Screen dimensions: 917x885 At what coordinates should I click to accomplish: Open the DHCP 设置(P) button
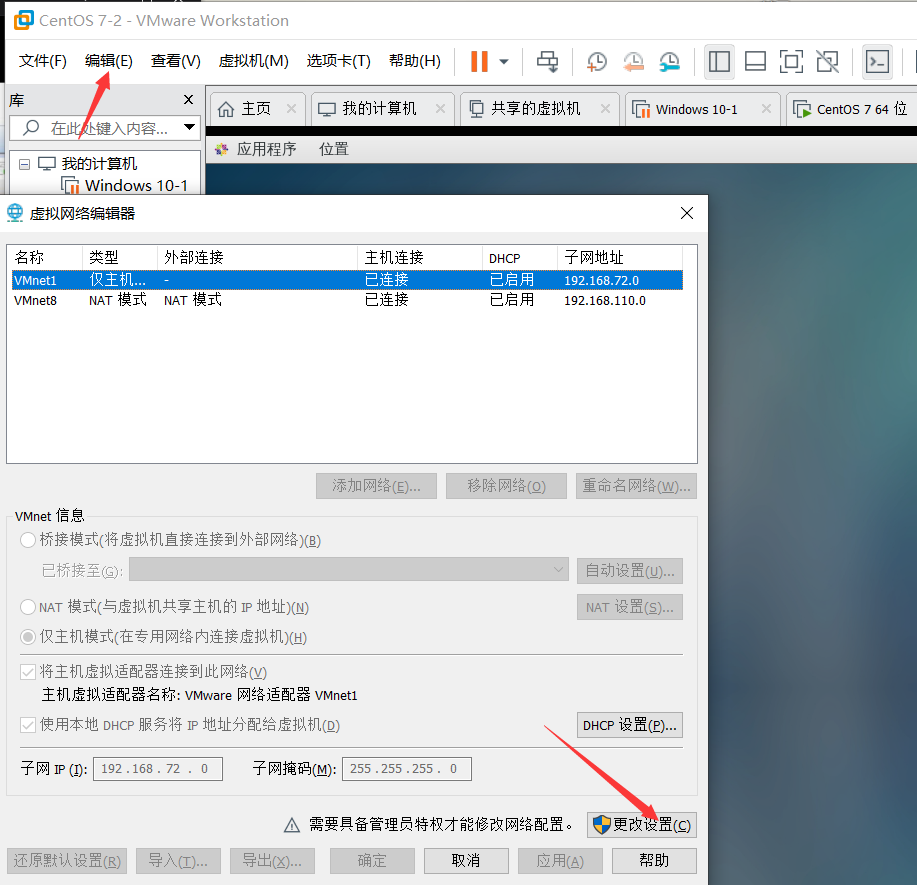[629, 725]
